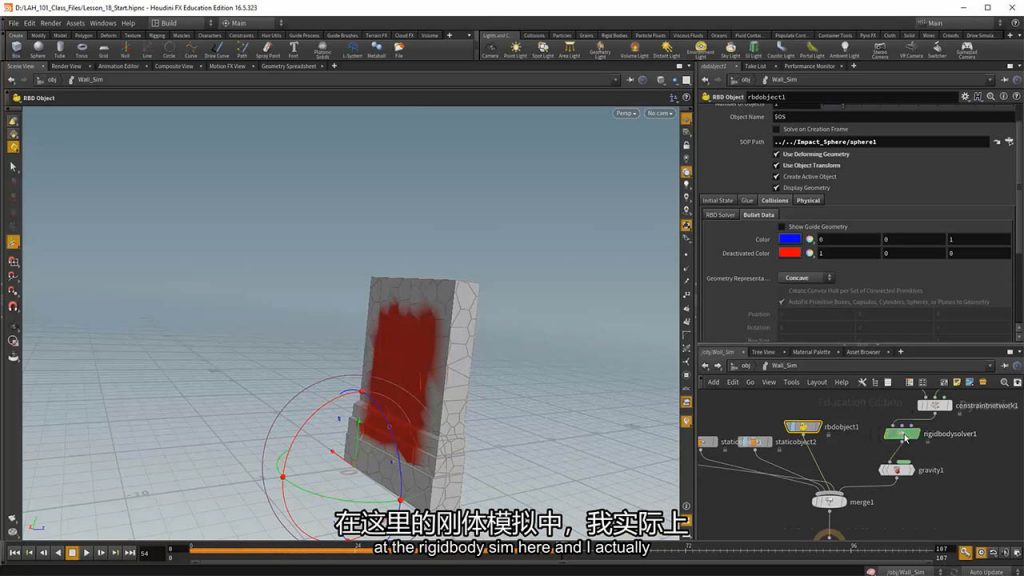This screenshot has height=576, width=1024.
Task: Add a Spot Light from shelf
Action: (x=543, y=50)
